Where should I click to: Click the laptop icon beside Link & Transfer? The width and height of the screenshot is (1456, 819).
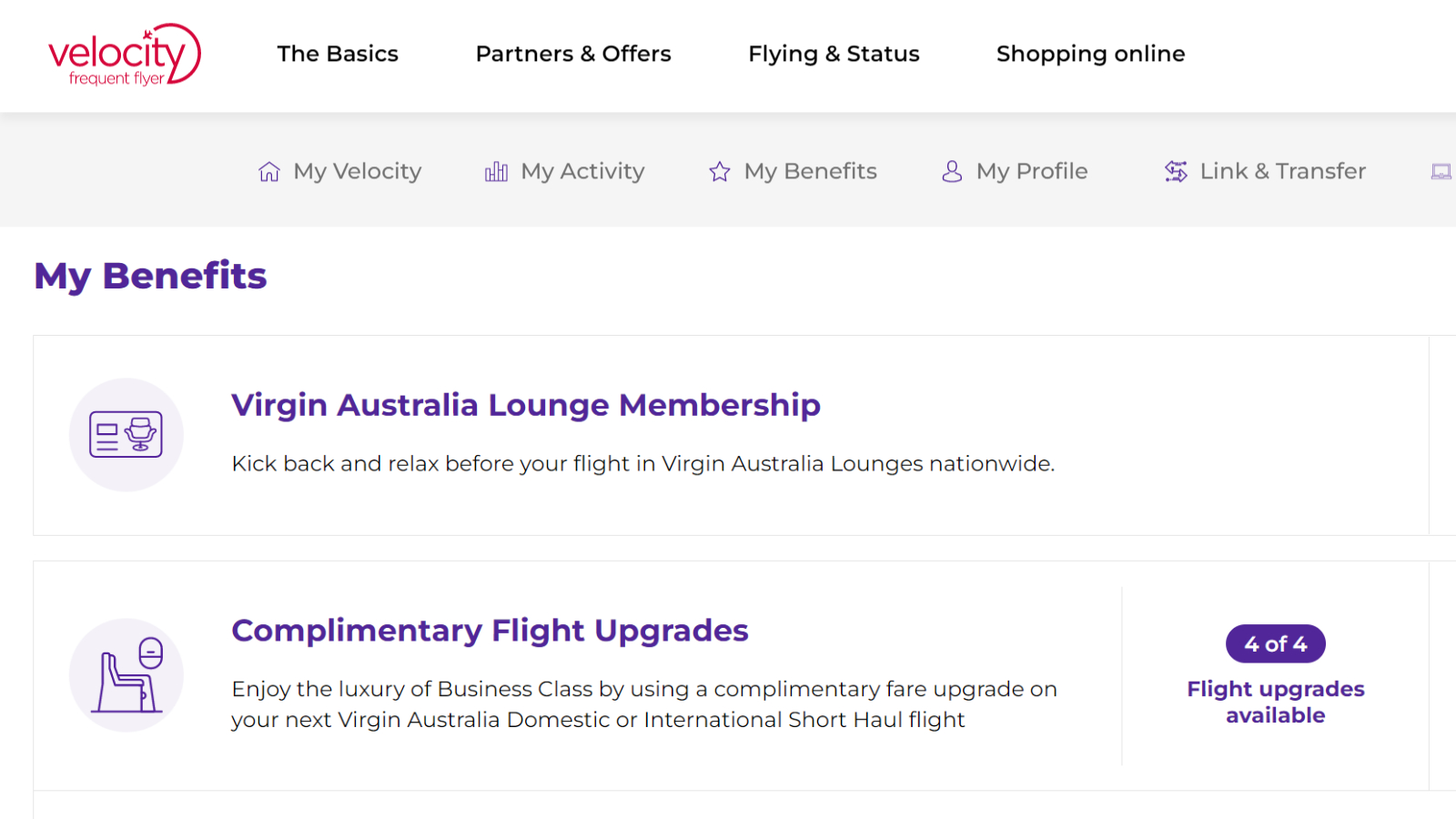(1441, 172)
